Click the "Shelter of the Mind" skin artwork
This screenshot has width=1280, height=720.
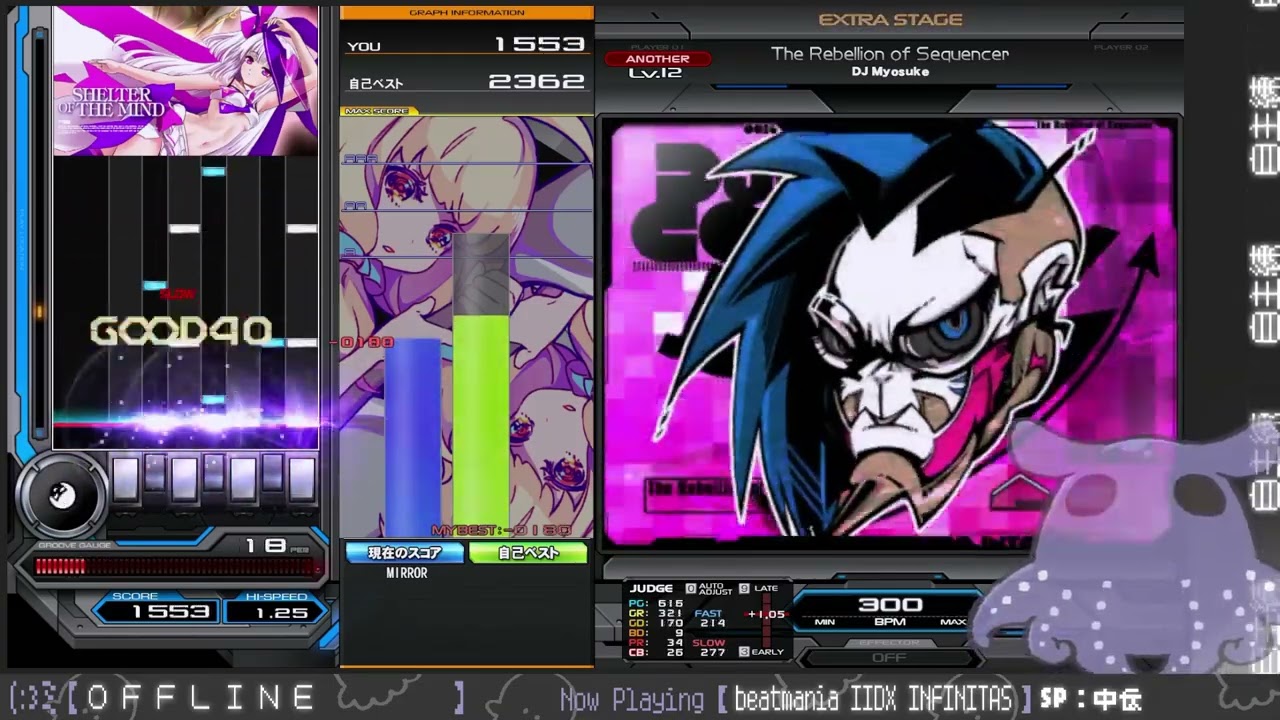tap(186, 80)
